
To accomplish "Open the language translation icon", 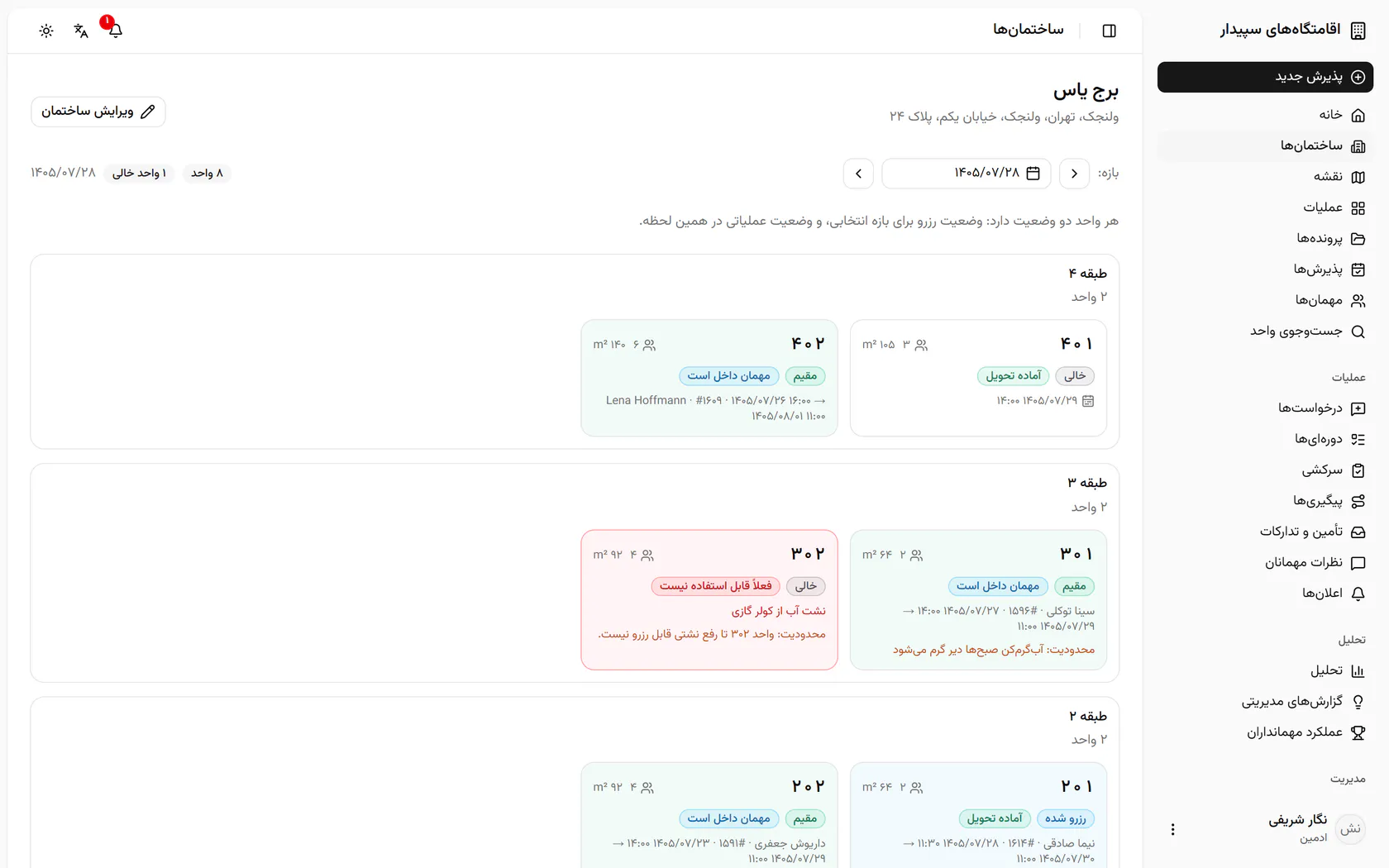I will [81, 31].
